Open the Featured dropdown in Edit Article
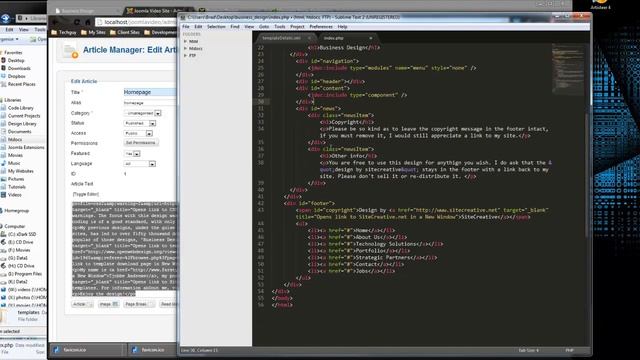 tap(132, 153)
